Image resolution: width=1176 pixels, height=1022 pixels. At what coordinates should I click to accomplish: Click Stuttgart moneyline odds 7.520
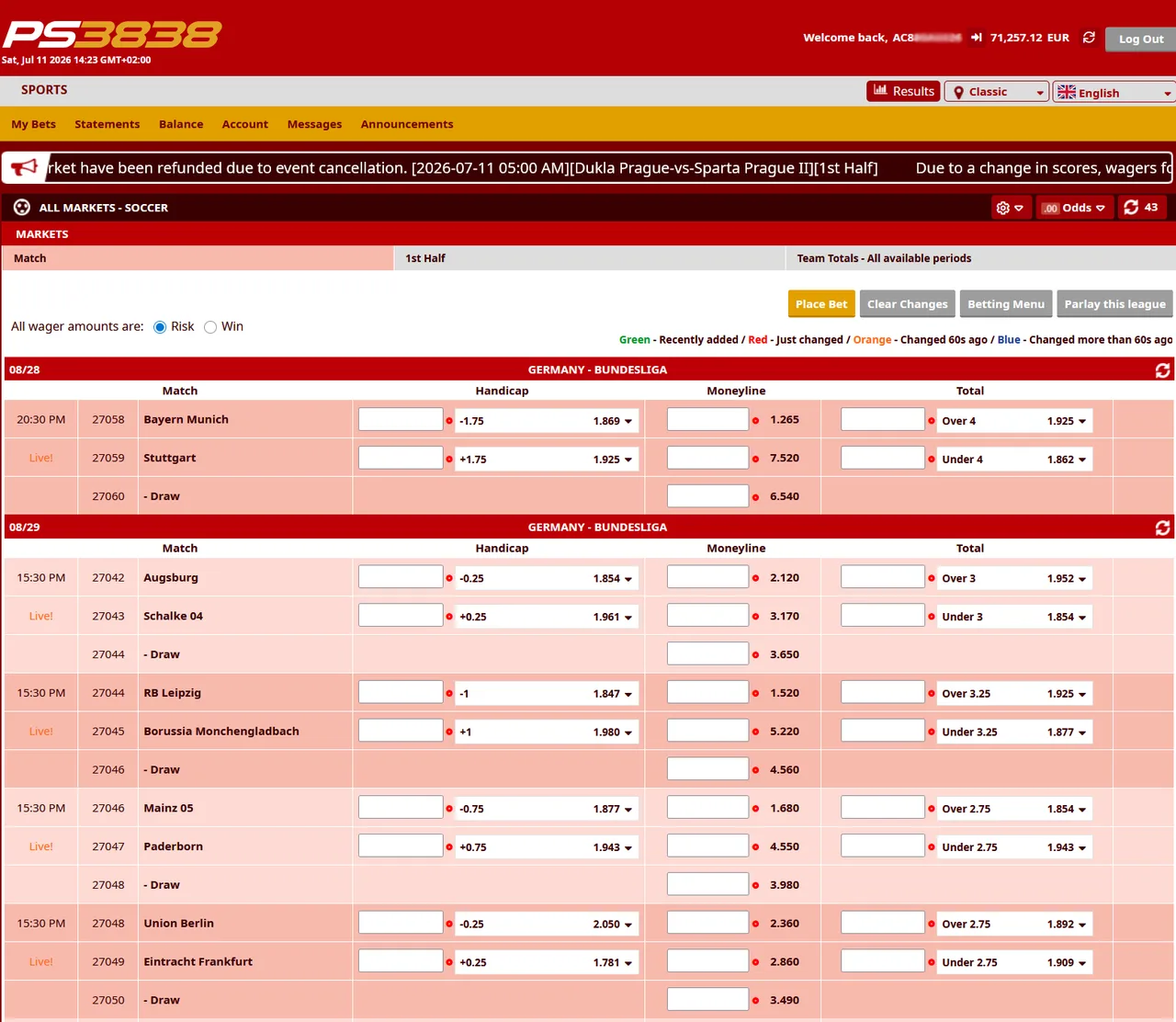click(x=785, y=459)
